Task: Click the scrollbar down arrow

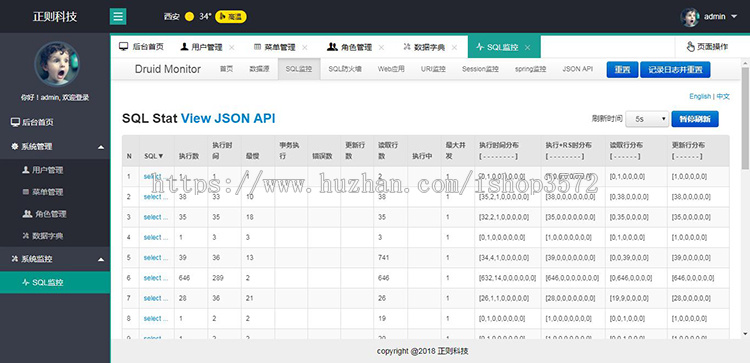Action: pyautogui.click(x=745, y=334)
